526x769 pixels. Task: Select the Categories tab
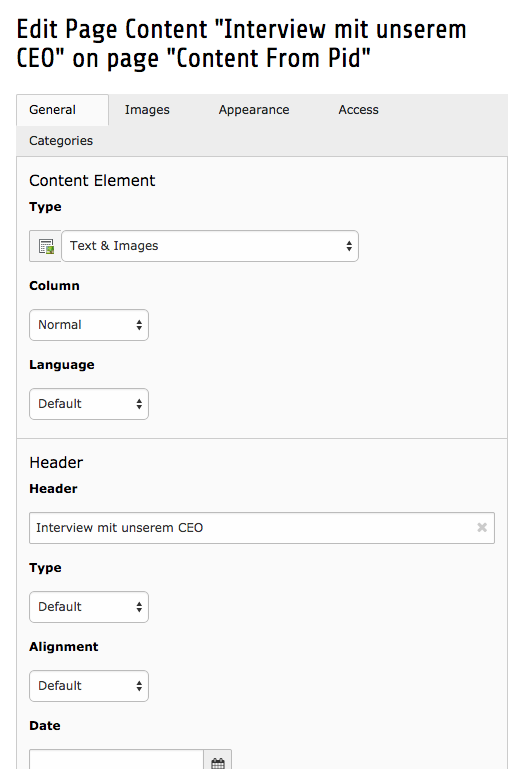click(61, 141)
